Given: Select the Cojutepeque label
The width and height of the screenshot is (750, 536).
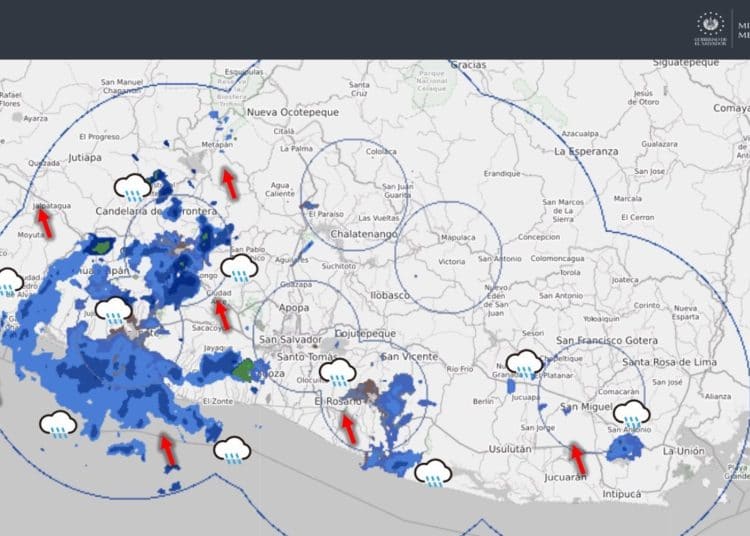Looking at the screenshot, I should (365, 333).
